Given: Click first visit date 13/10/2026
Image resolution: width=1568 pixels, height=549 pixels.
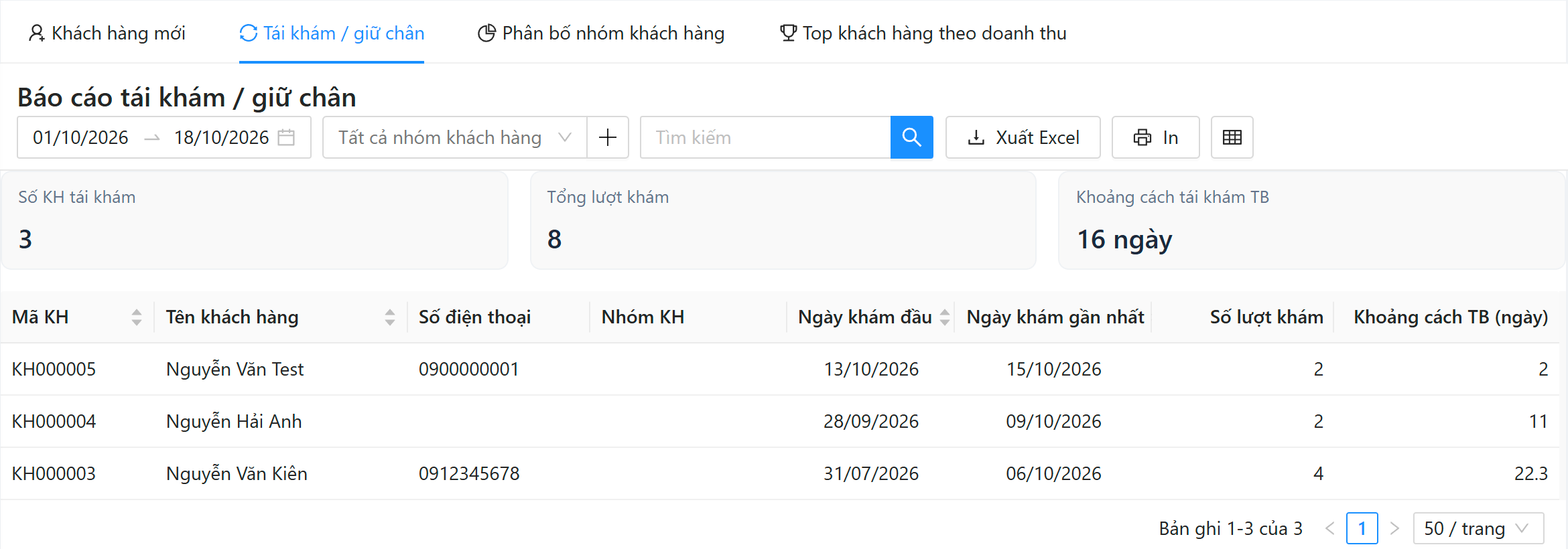Looking at the screenshot, I should click(871, 369).
